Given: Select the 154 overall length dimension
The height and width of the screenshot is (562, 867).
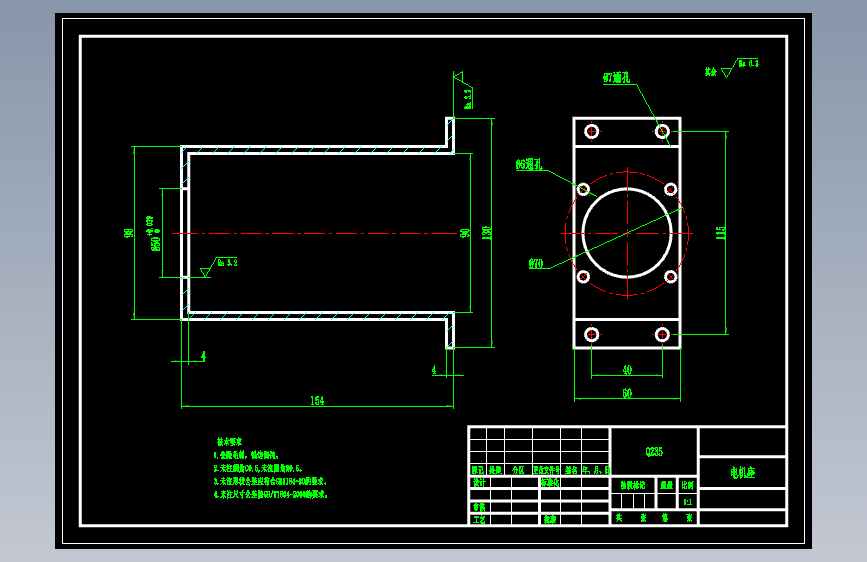Looking at the screenshot, I should point(317,400).
